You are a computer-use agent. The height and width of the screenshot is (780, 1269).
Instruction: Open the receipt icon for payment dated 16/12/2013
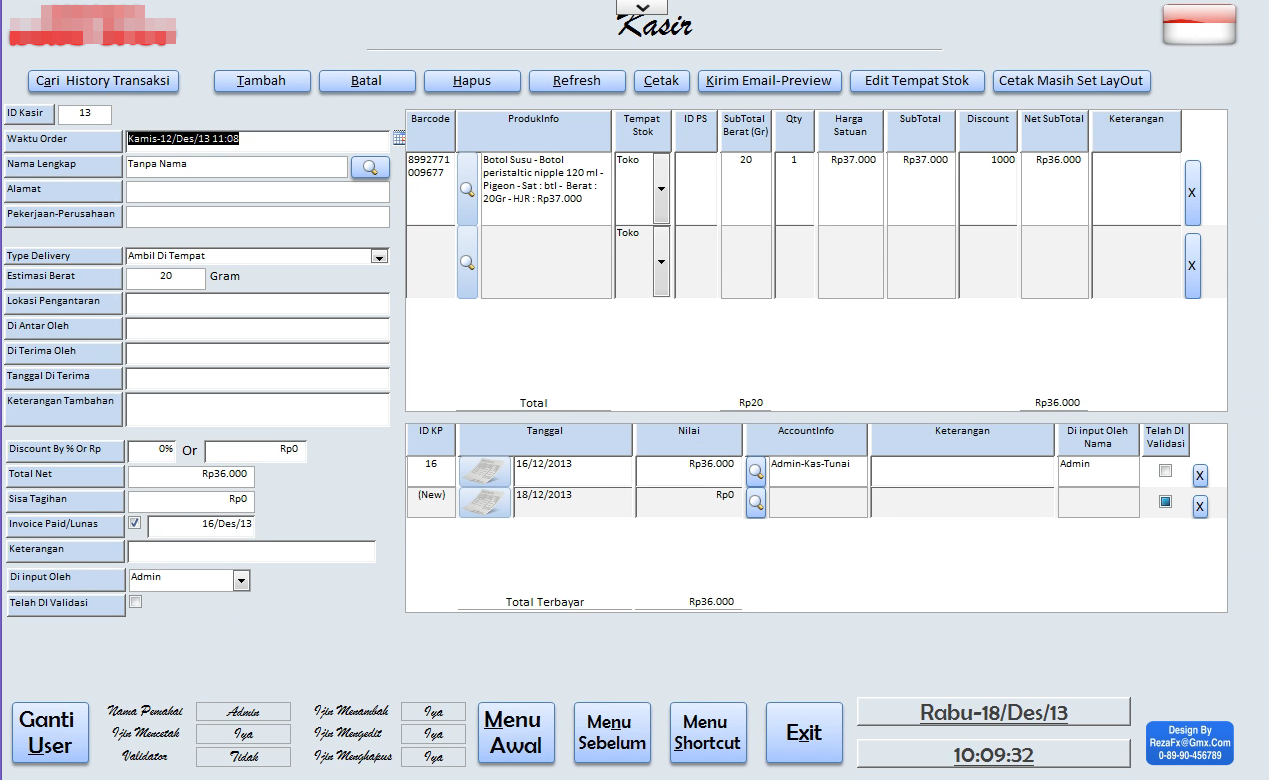click(x=485, y=471)
